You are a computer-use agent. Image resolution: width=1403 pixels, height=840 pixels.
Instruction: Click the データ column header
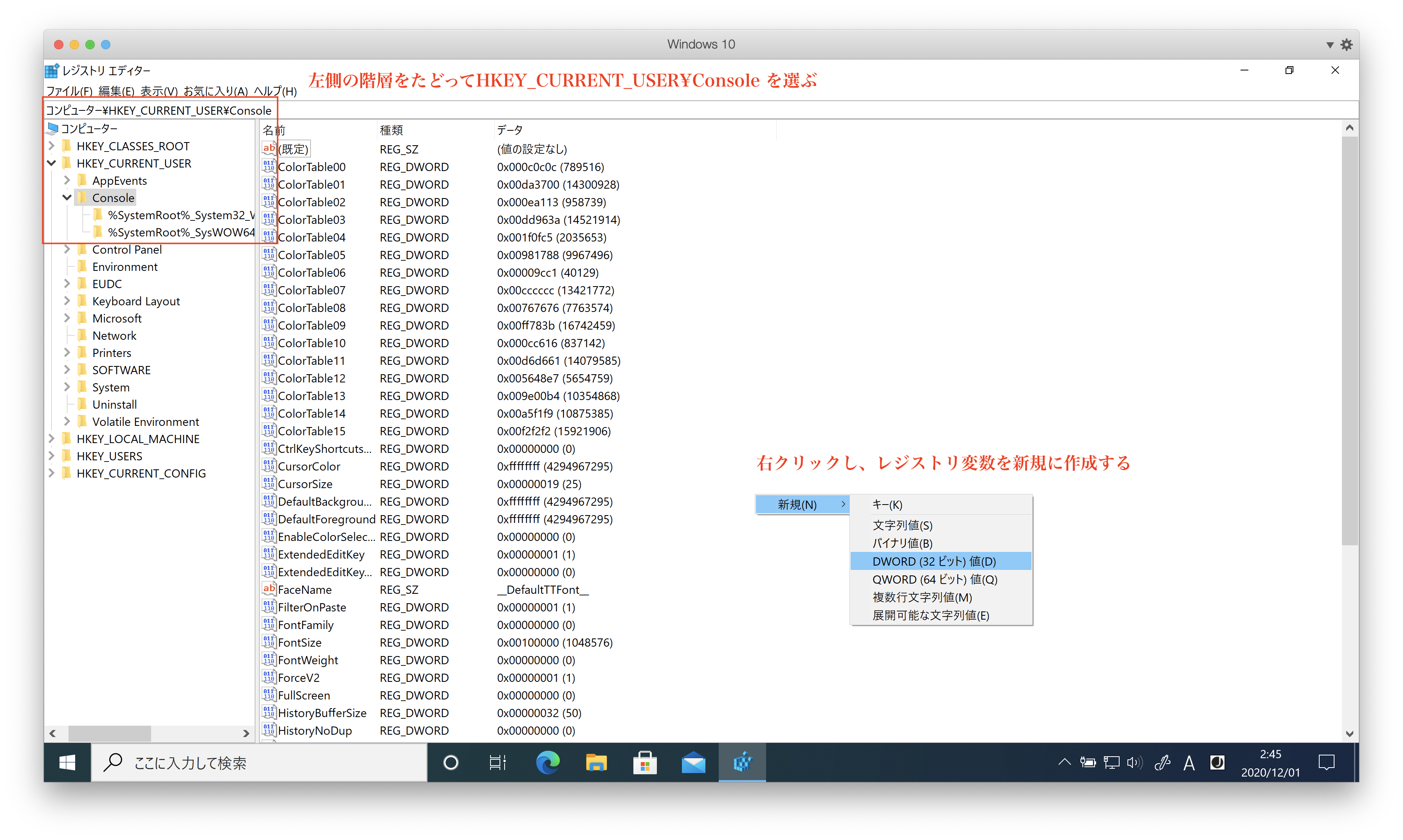point(635,130)
